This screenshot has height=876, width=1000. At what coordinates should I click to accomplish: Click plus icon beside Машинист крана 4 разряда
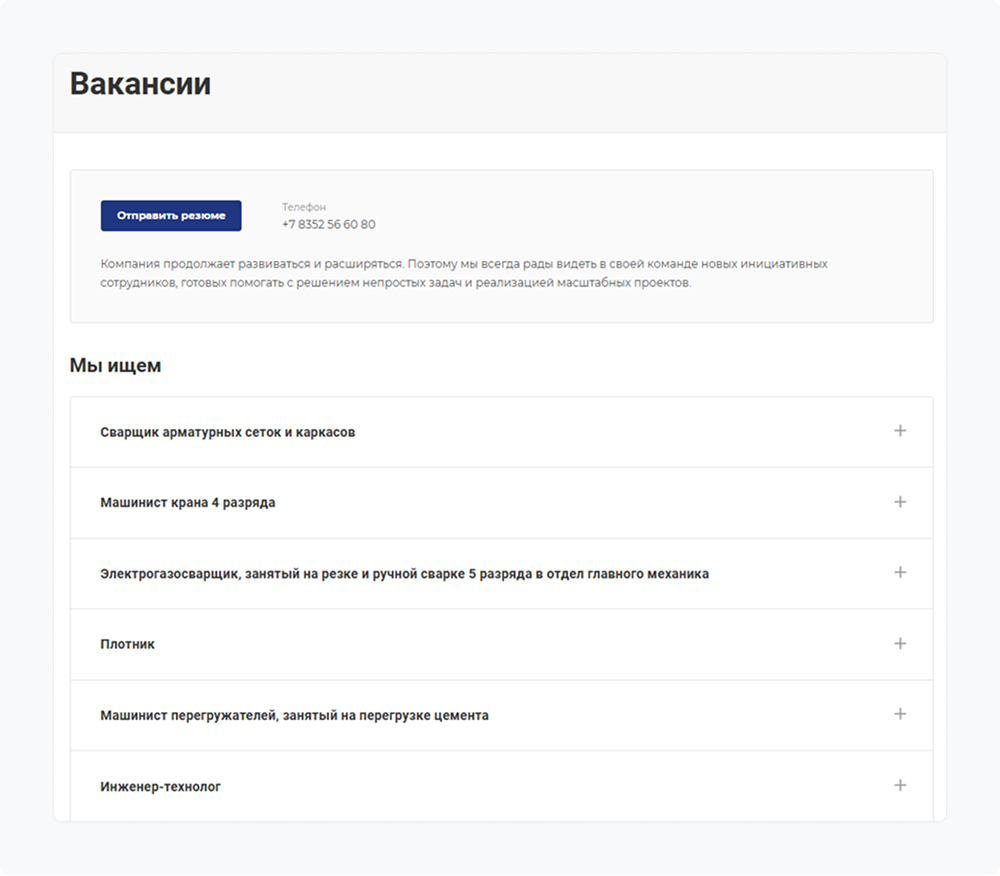point(900,502)
